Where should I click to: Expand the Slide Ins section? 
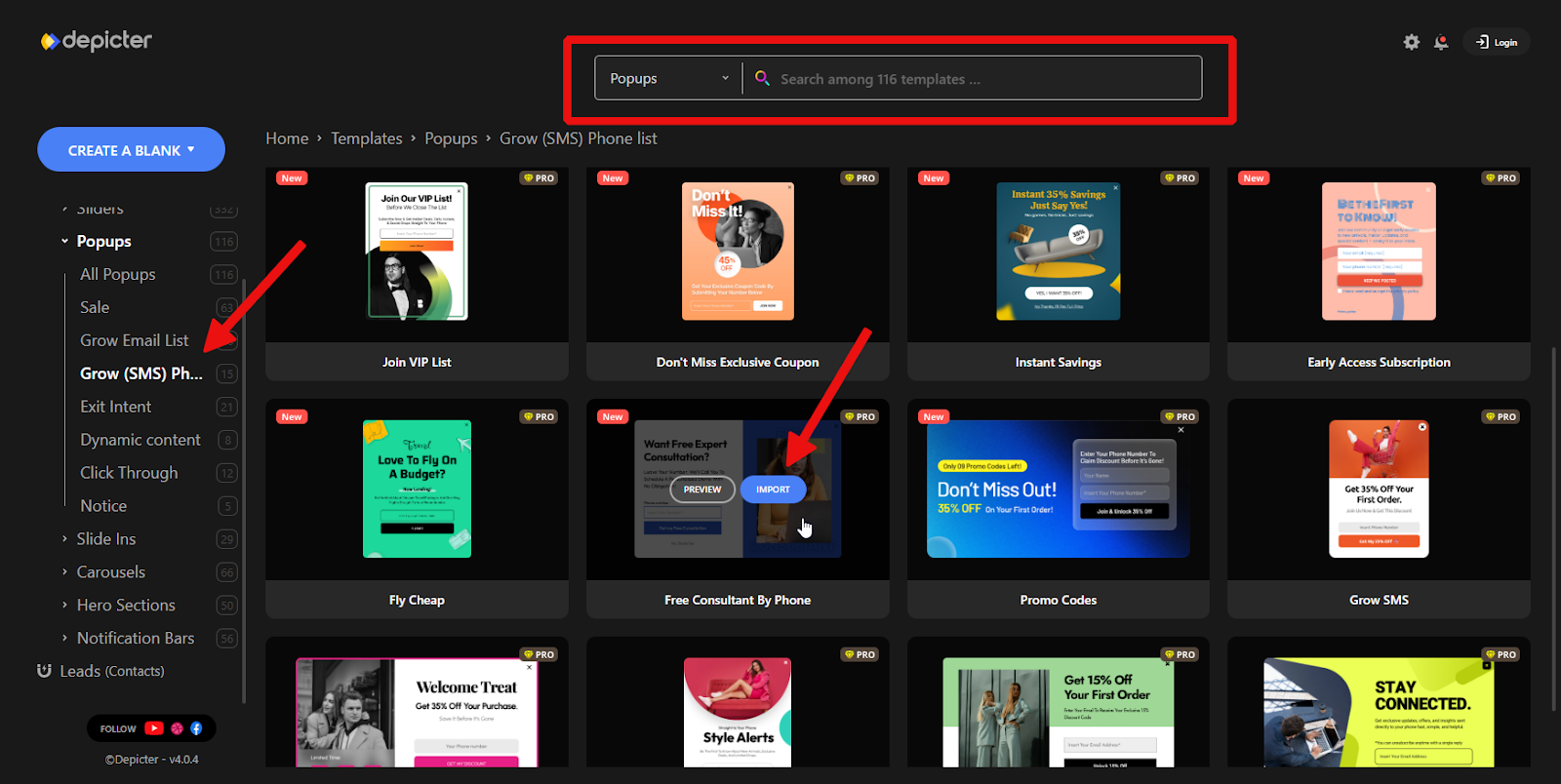(65, 538)
